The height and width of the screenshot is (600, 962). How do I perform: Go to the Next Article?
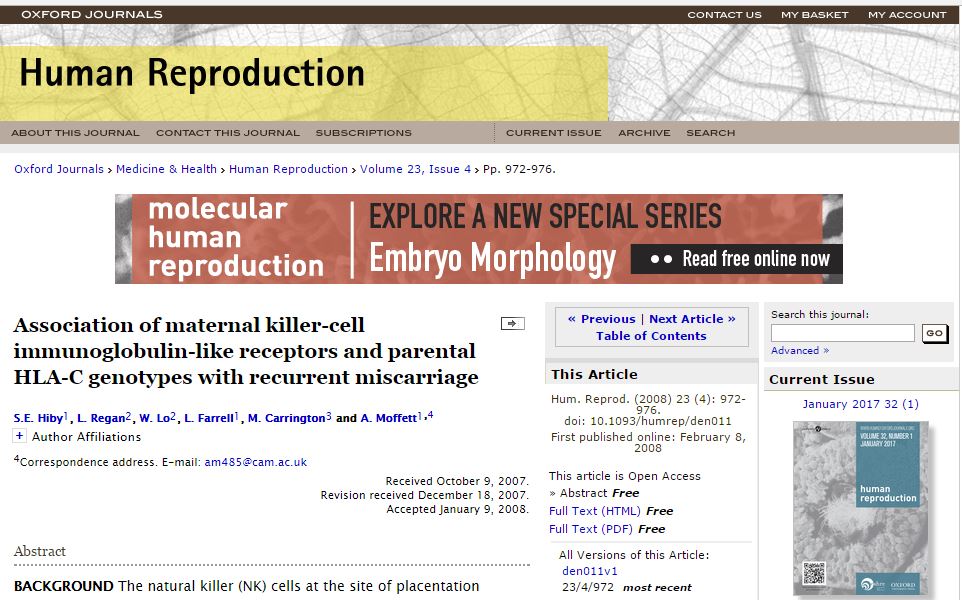coord(692,319)
